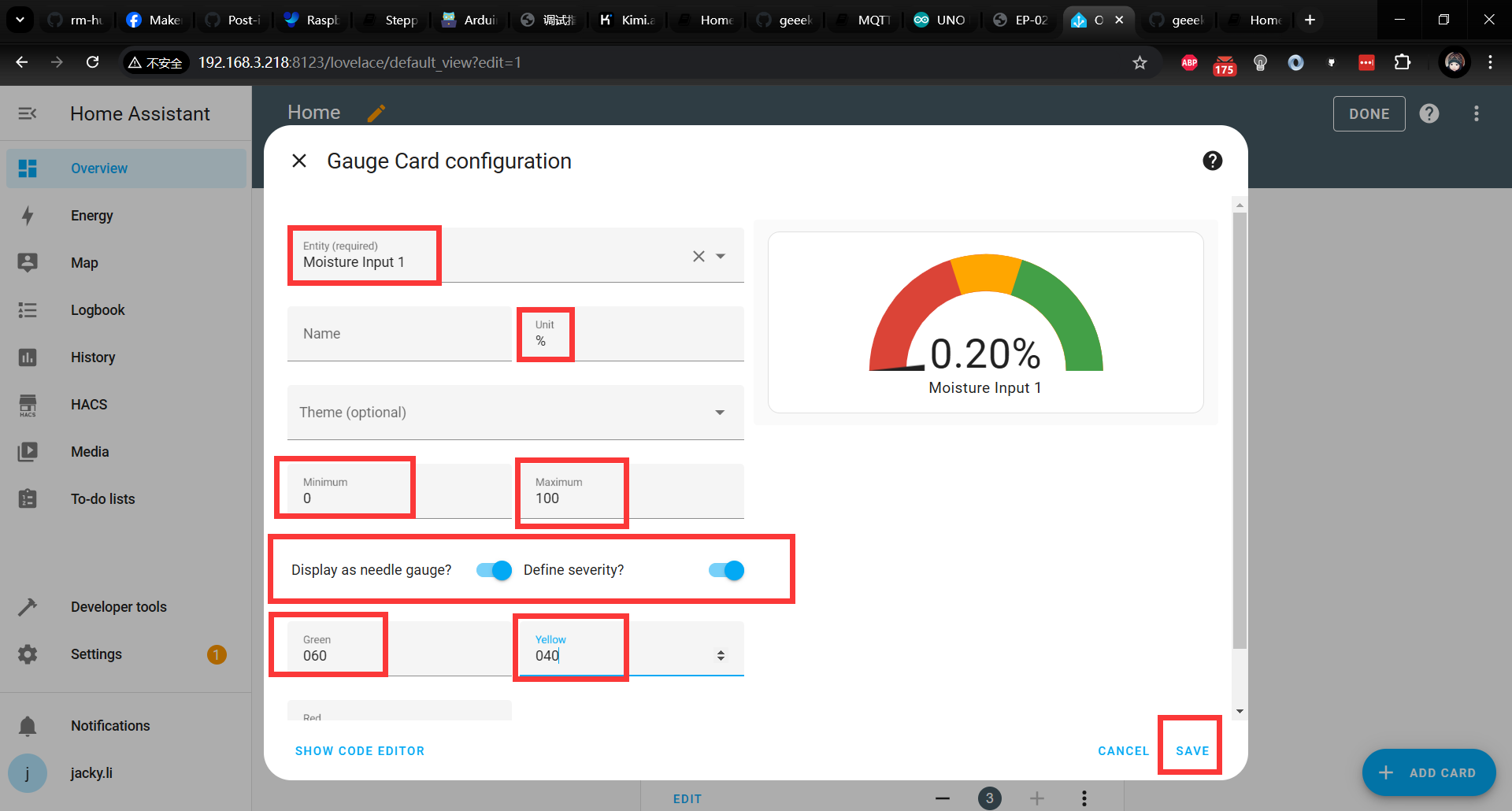
Task: Open the Overview dashboard
Action: [126, 168]
